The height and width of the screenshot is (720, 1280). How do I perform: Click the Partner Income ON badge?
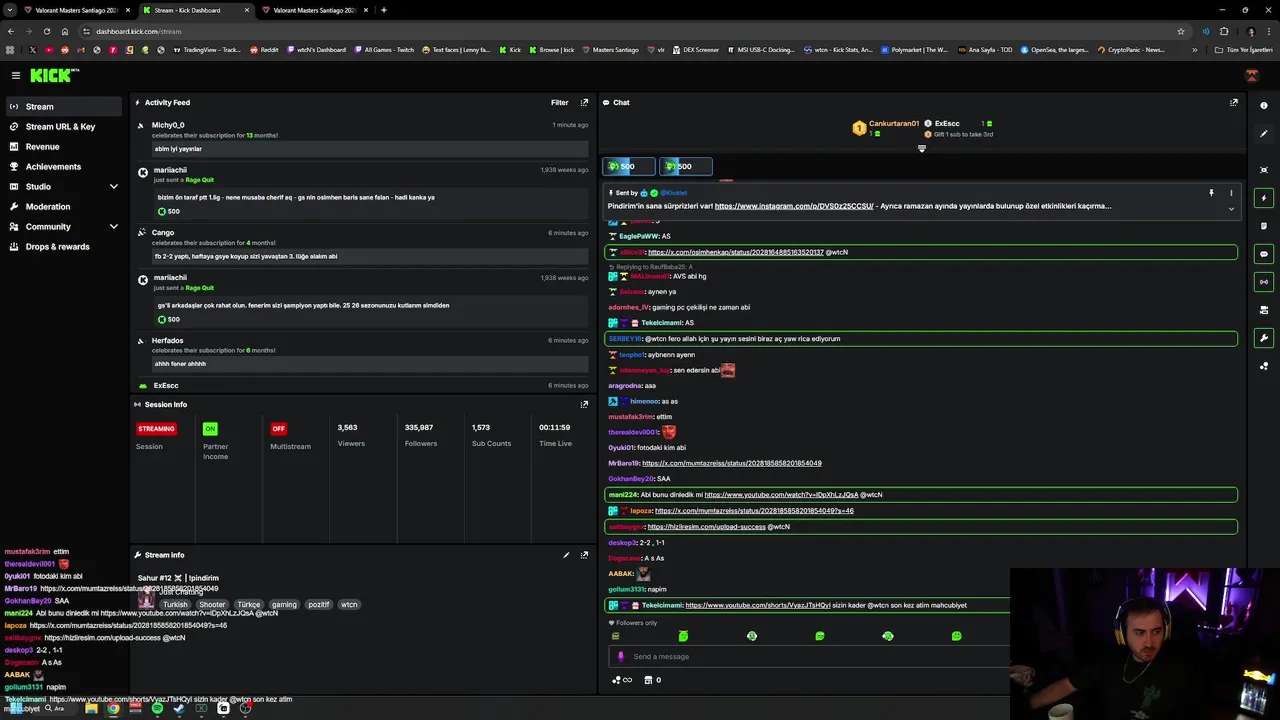pyautogui.click(x=210, y=428)
